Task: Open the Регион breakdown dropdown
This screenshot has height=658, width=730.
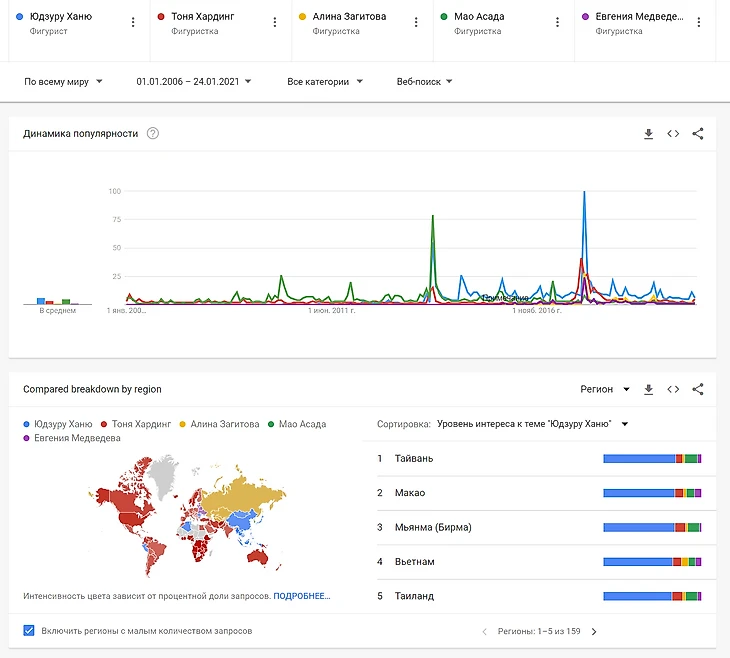Action: click(x=605, y=389)
